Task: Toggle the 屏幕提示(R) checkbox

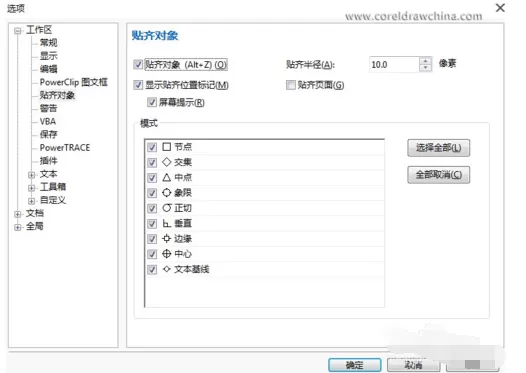Action: [152, 102]
